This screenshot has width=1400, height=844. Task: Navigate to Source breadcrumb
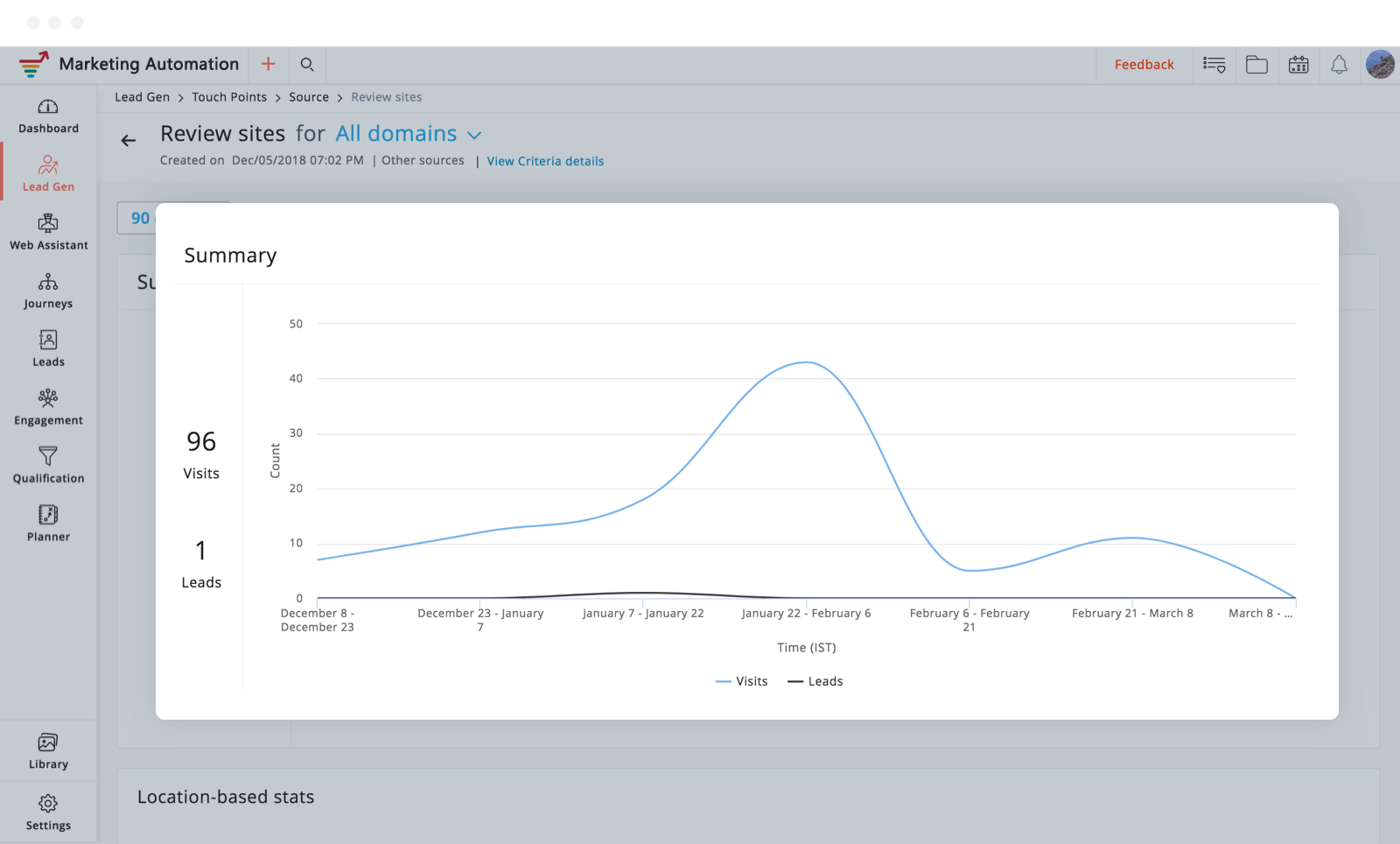click(x=309, y=97)
